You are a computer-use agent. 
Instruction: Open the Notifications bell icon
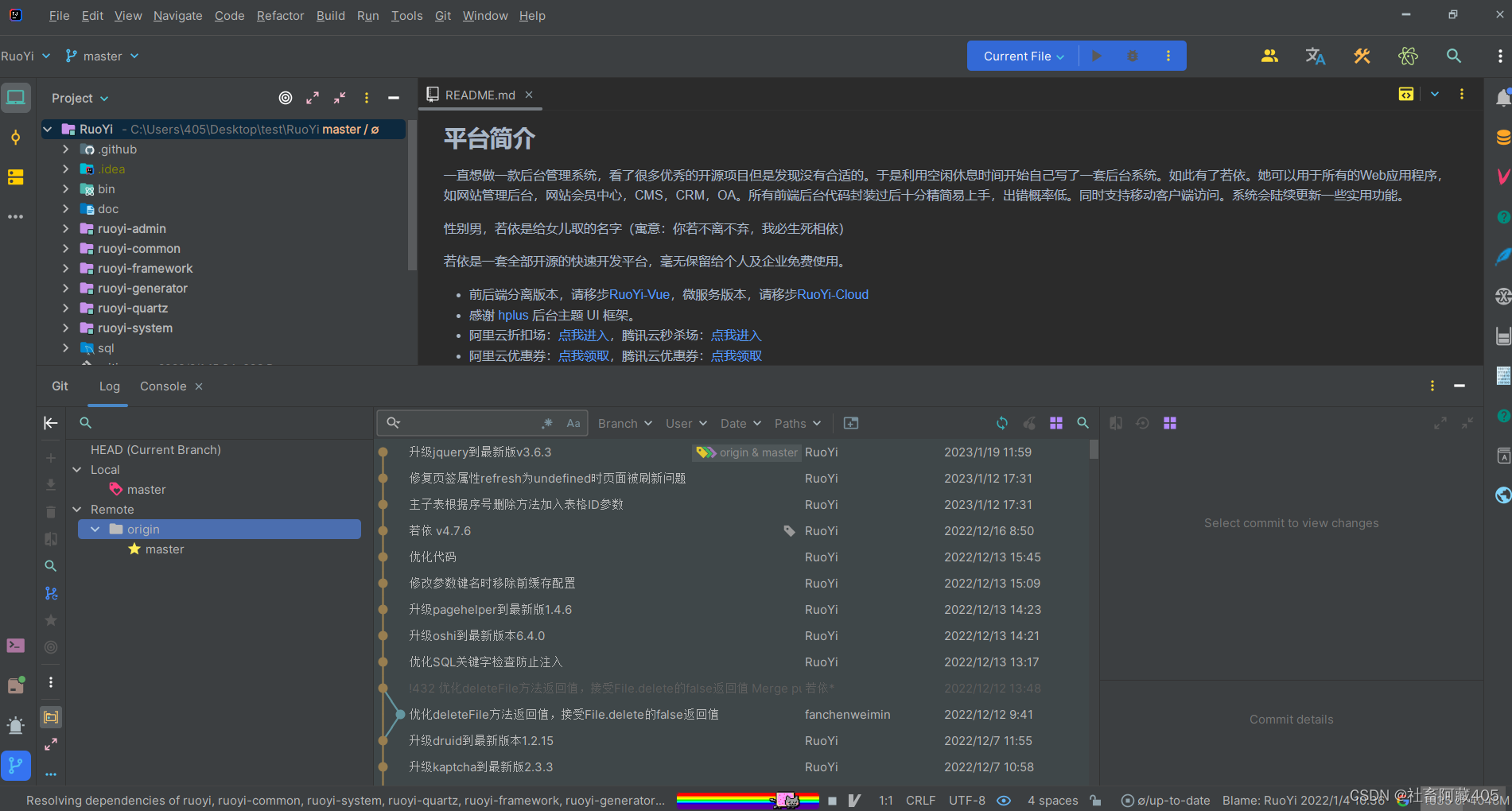(1502, 98)
